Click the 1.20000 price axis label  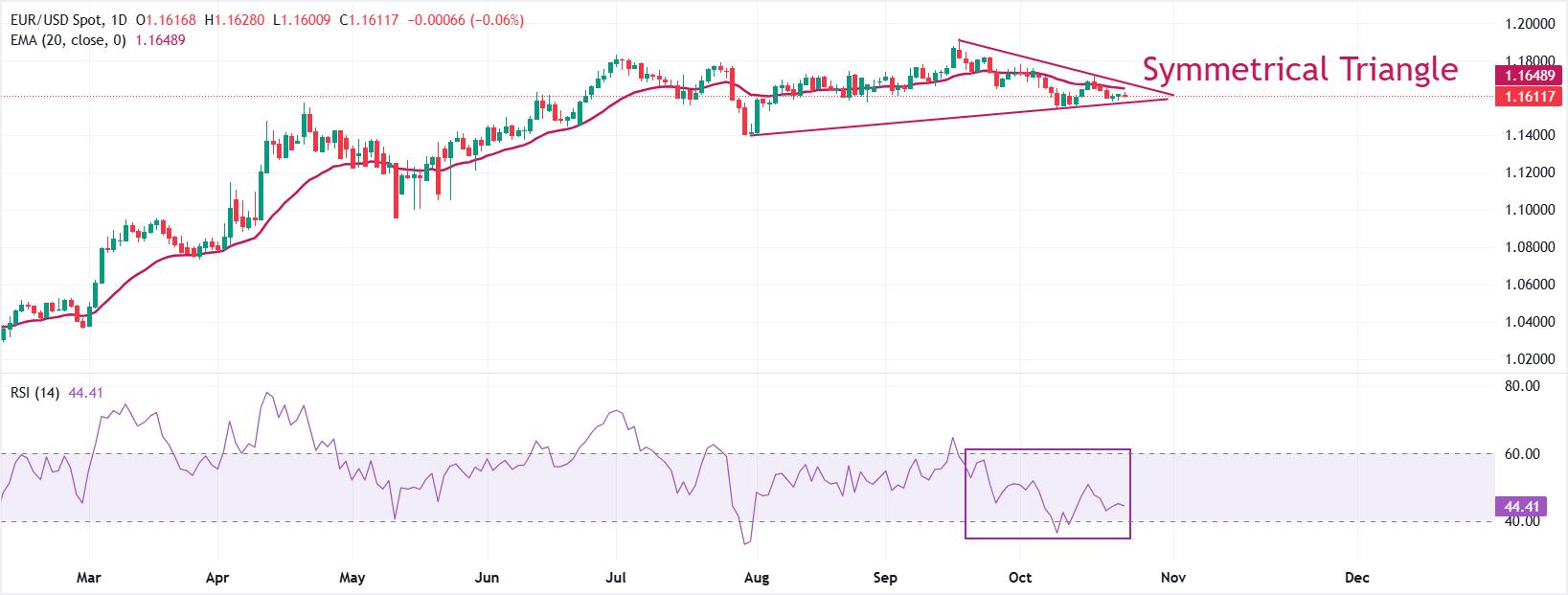(1528, 23)
